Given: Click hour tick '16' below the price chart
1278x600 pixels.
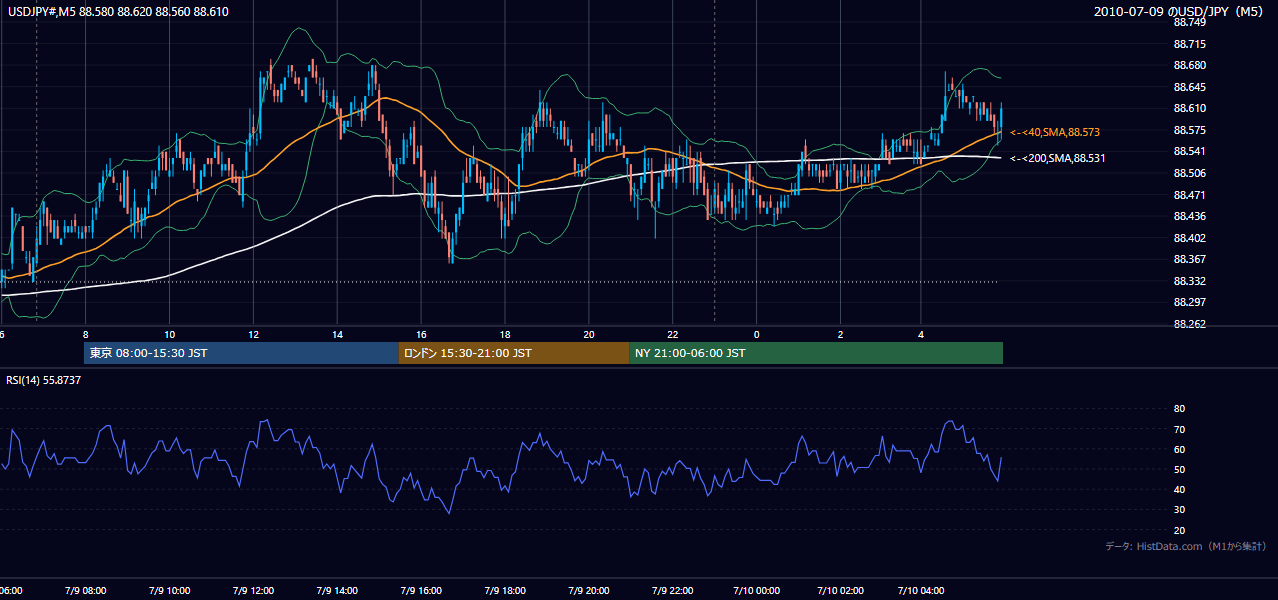Looking at the screenshot, I should pyautogui.click(x=421, y=335).
